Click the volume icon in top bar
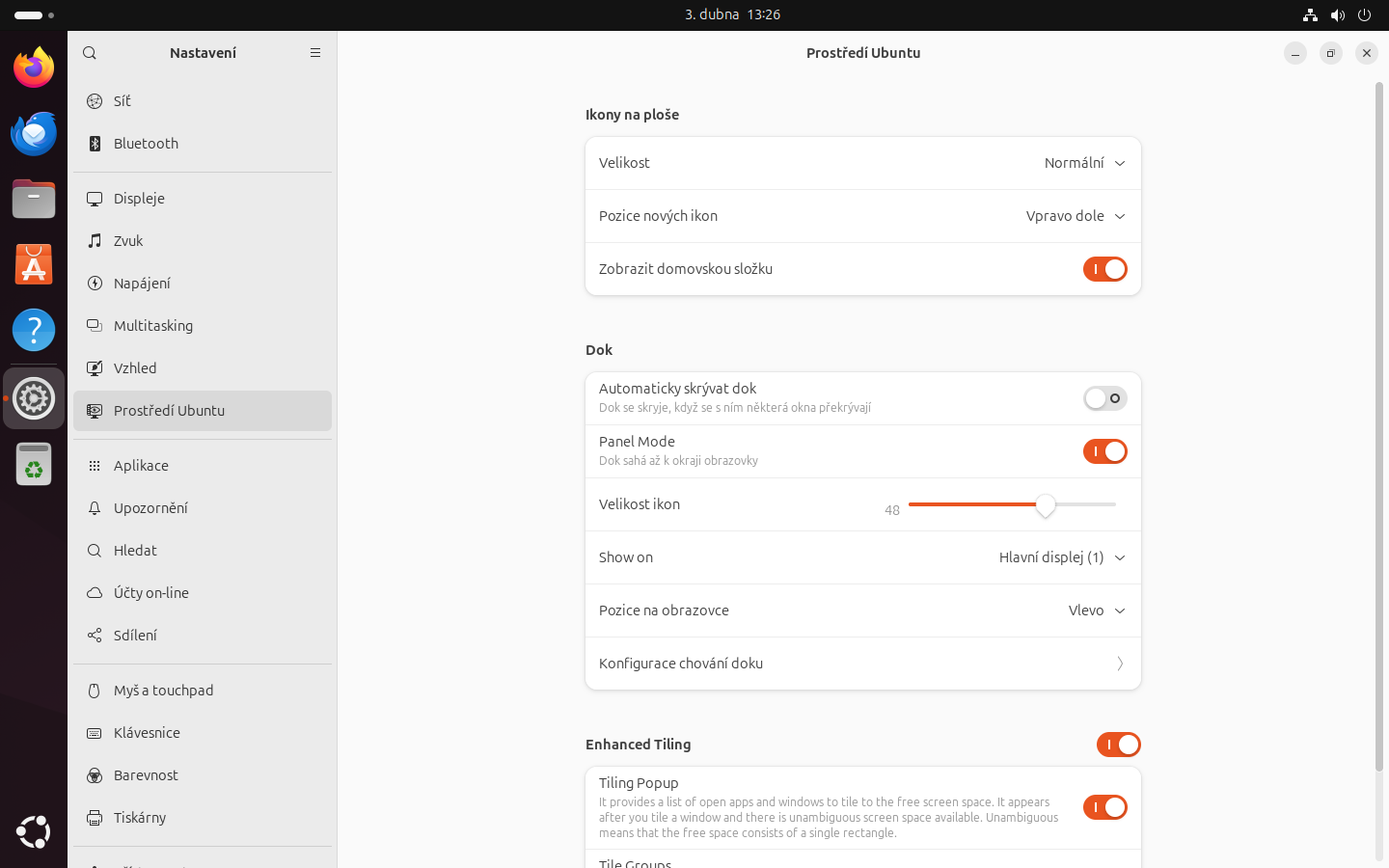1389x868 pixels. 1337,14
